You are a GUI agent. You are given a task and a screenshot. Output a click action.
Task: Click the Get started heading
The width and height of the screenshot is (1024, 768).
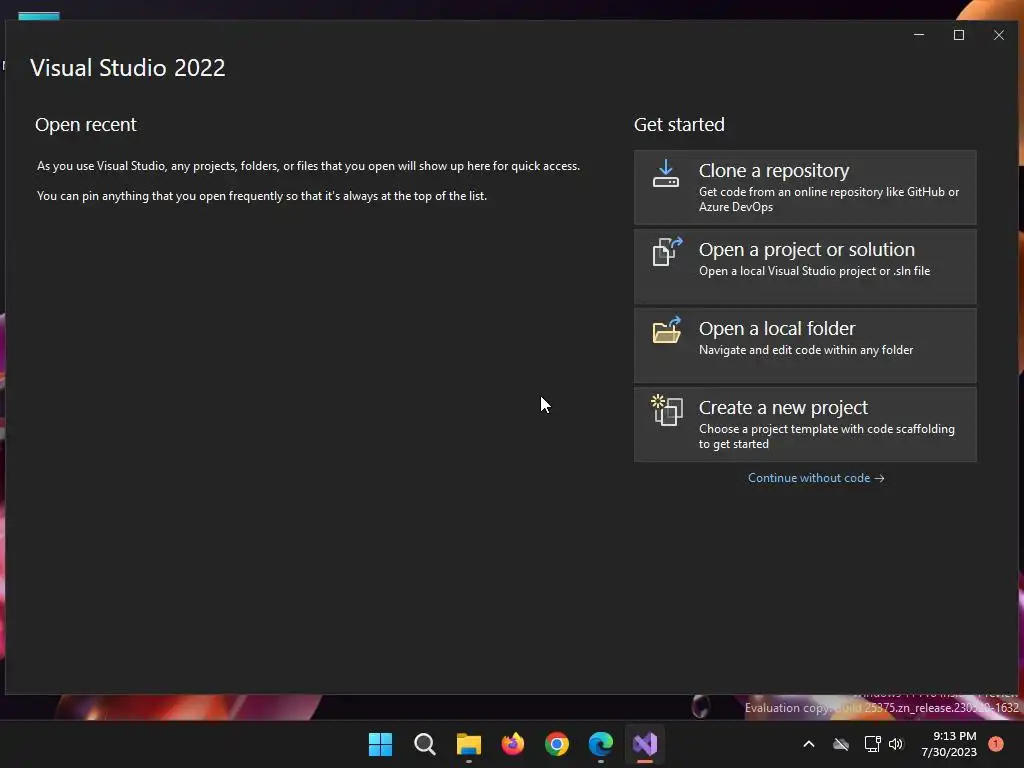679,124
